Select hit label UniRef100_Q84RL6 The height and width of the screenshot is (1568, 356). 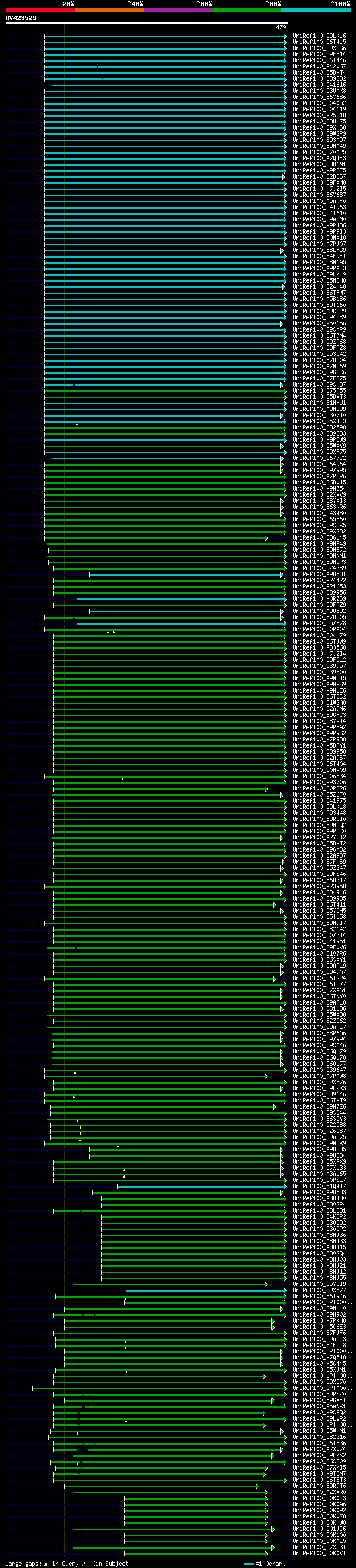319,892
